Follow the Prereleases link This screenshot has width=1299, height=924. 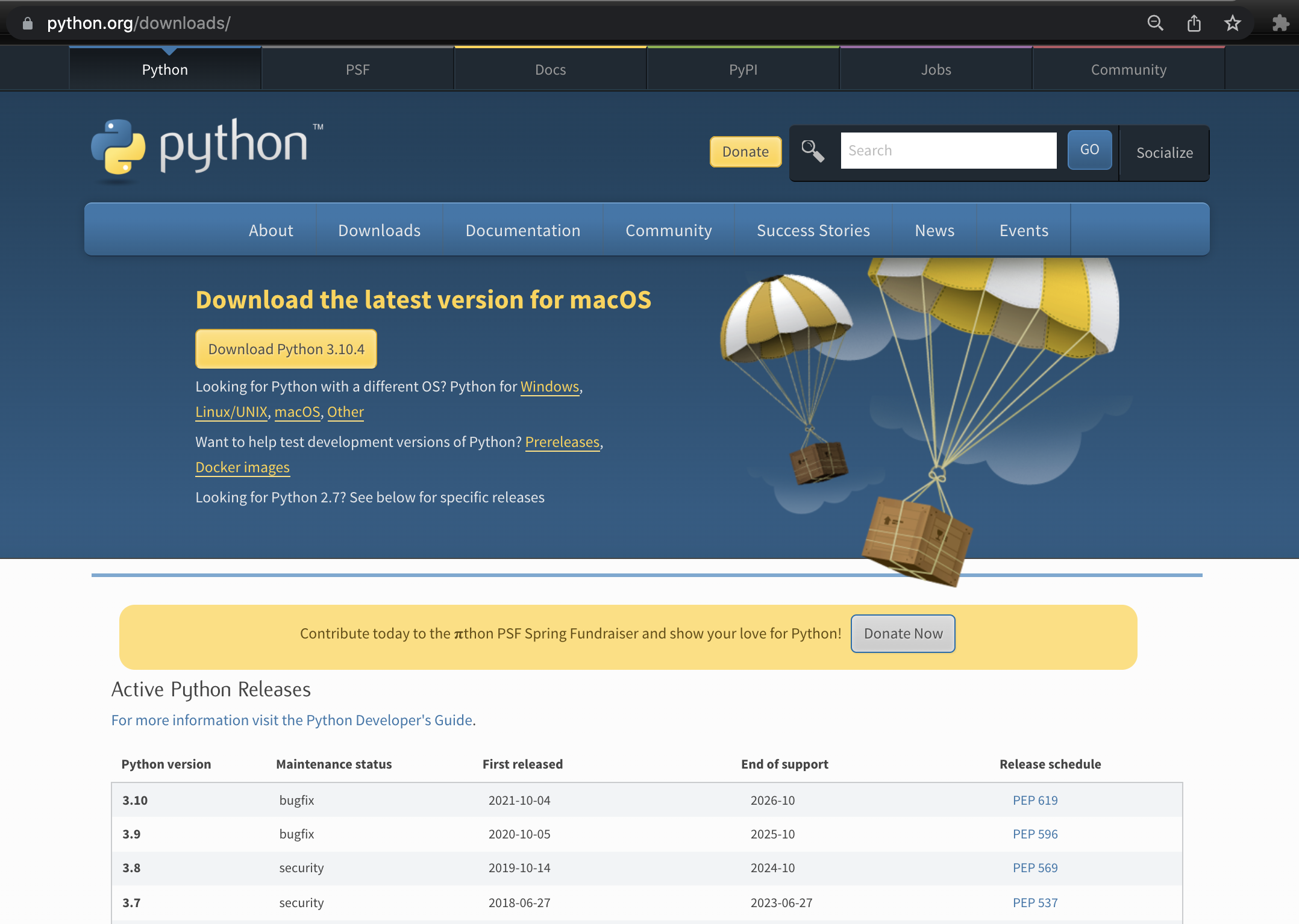pos(562,442)
